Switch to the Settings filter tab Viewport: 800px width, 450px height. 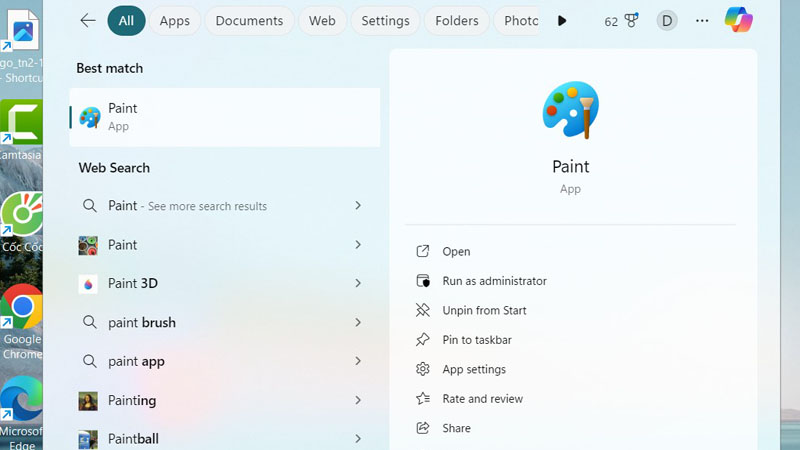[x=385, y=20]
